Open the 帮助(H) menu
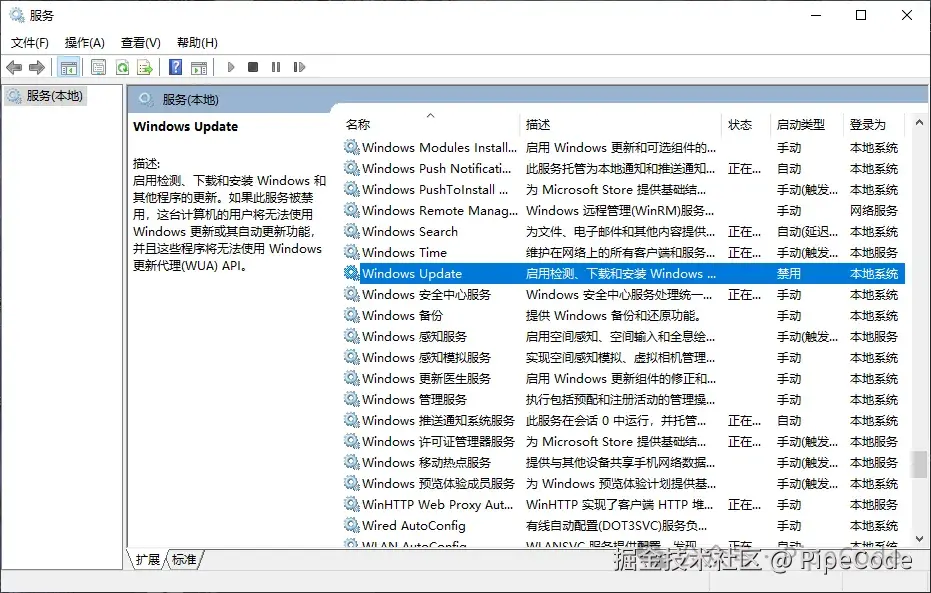Screen dimensions: 931x593 click(x=197, y=43)
